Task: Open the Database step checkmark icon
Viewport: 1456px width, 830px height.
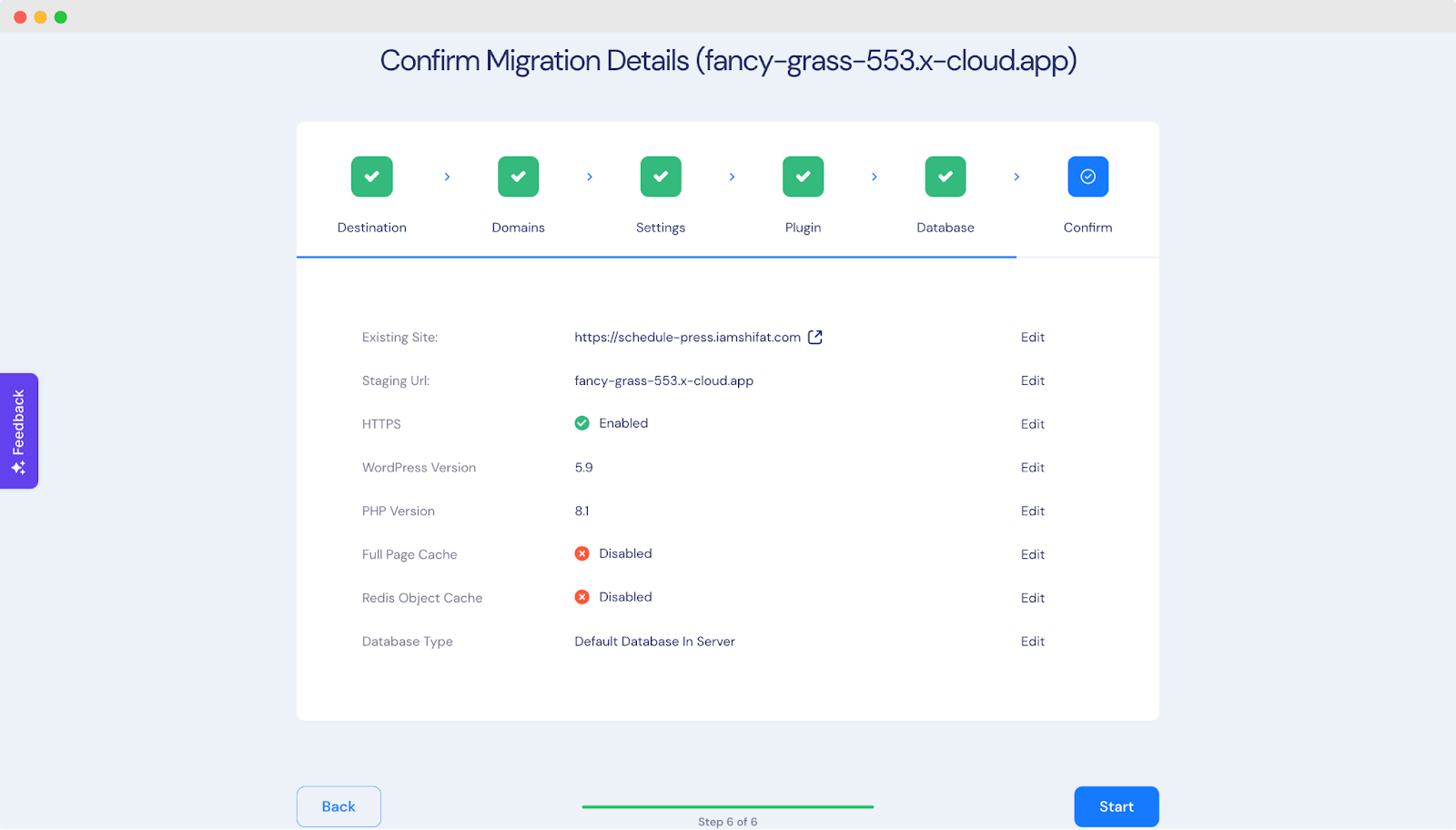Action: click(945, 177)
